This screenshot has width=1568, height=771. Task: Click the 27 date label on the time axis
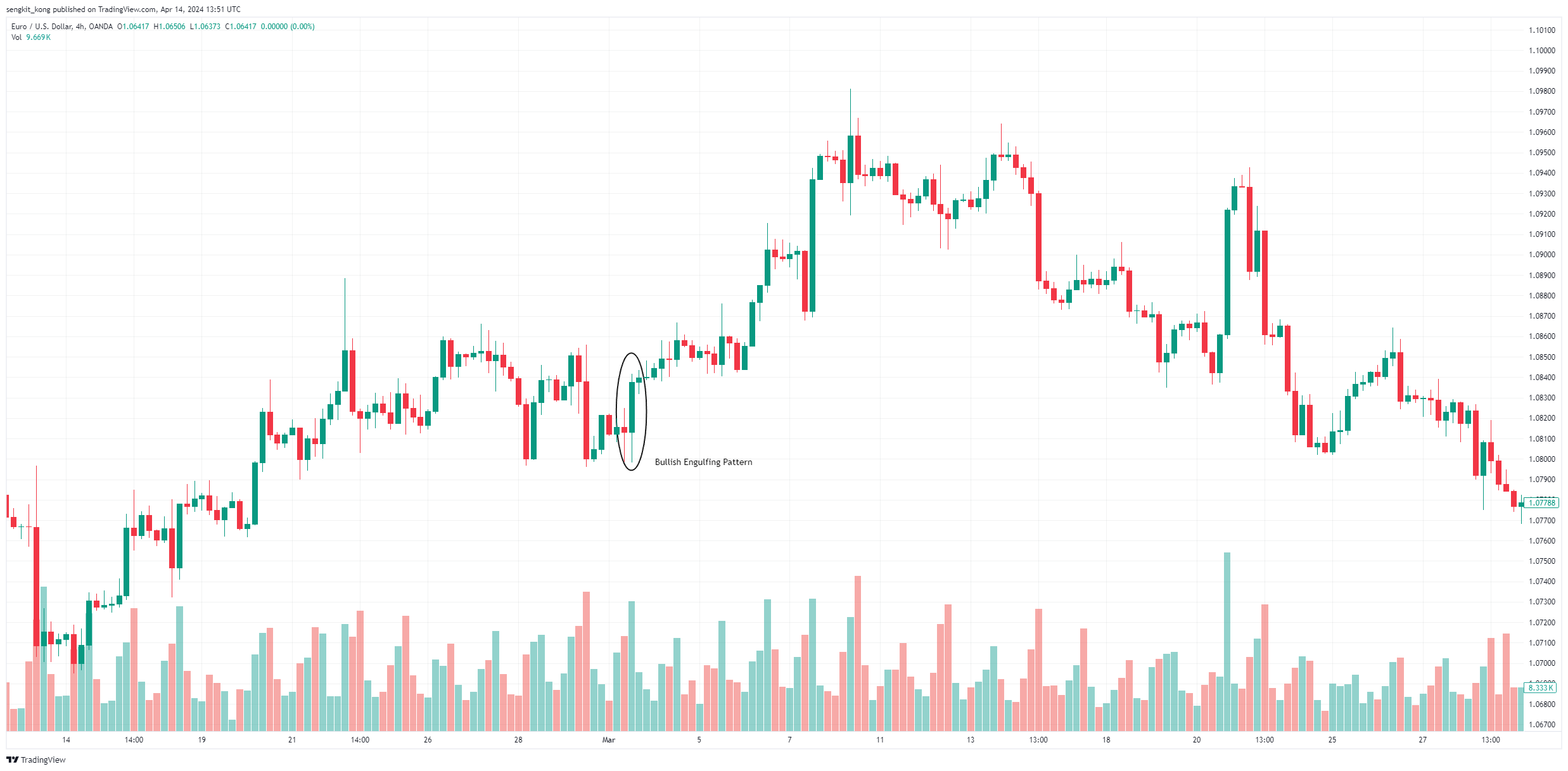click(1422, 739)
